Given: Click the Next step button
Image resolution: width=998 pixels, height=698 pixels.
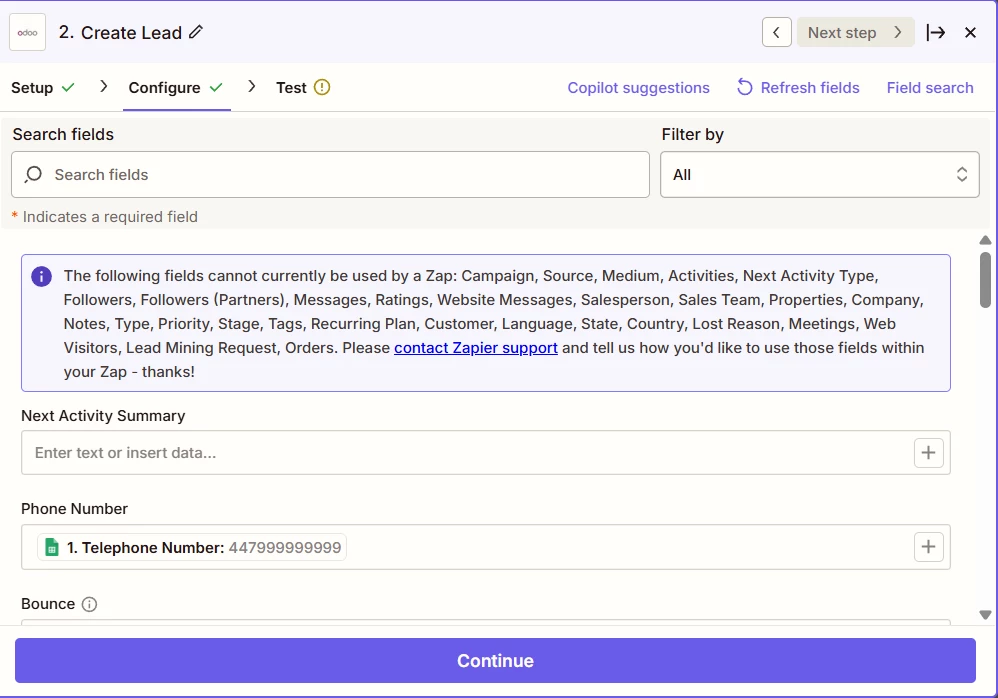Looking at the screenshot, I should point(855,32).
